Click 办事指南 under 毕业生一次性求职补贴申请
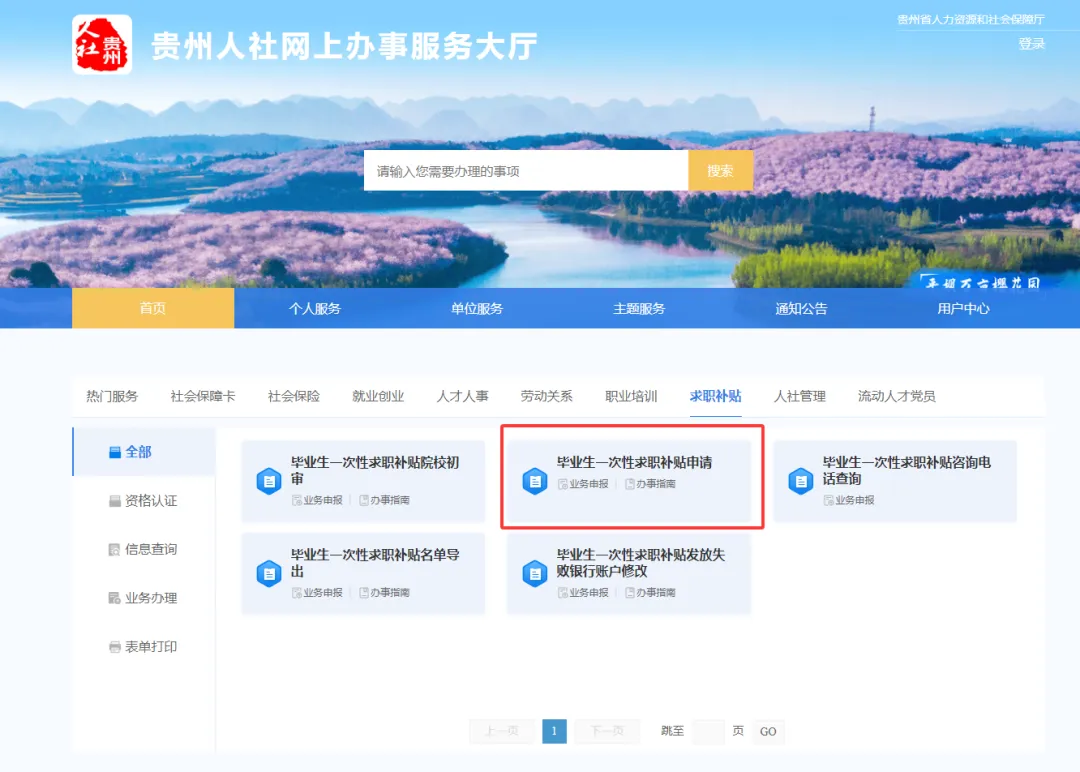Viewport: 1080px width, 772px height. pos(650,484)
